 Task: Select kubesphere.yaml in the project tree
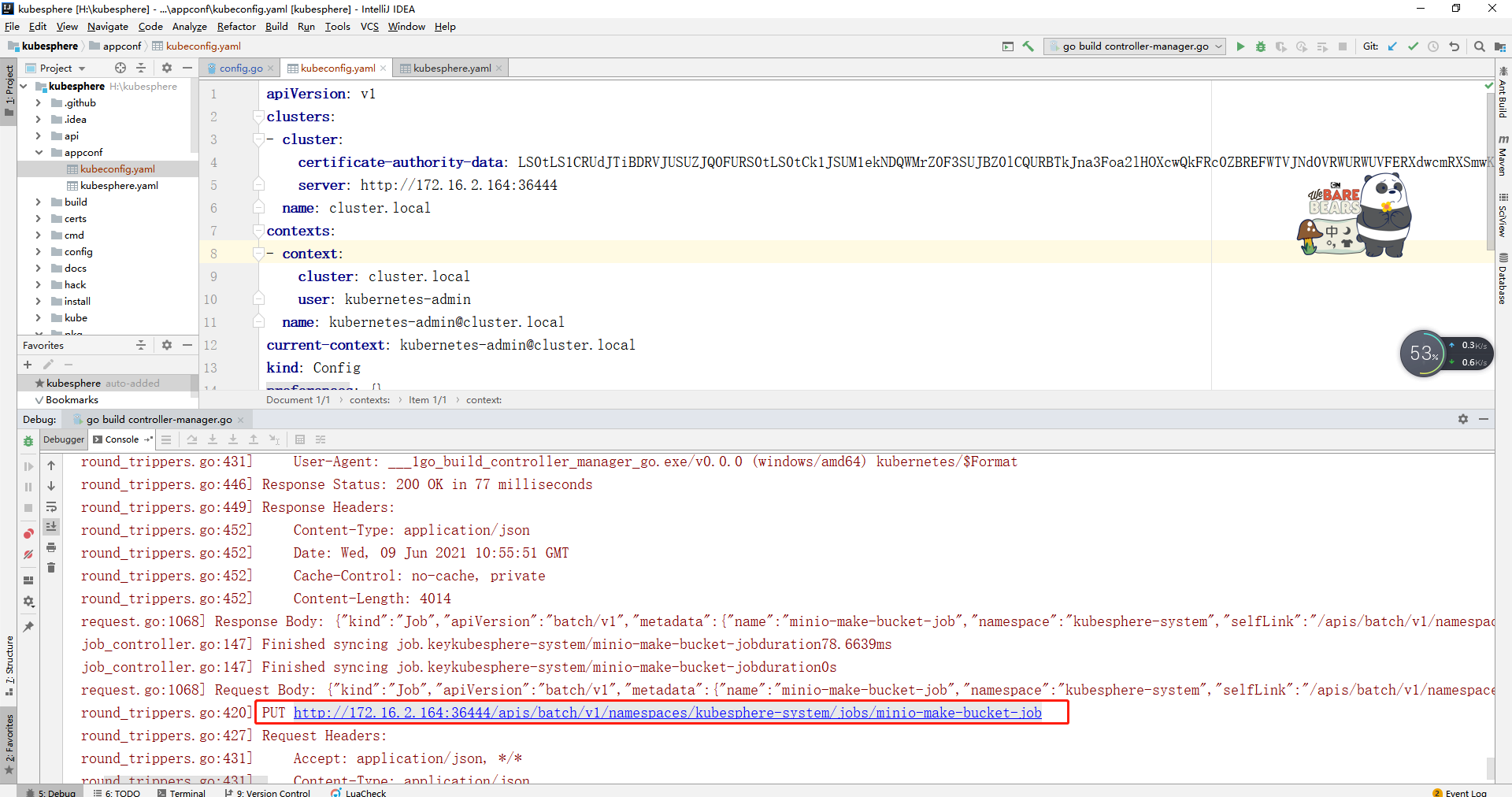click(x=119, y=186)
